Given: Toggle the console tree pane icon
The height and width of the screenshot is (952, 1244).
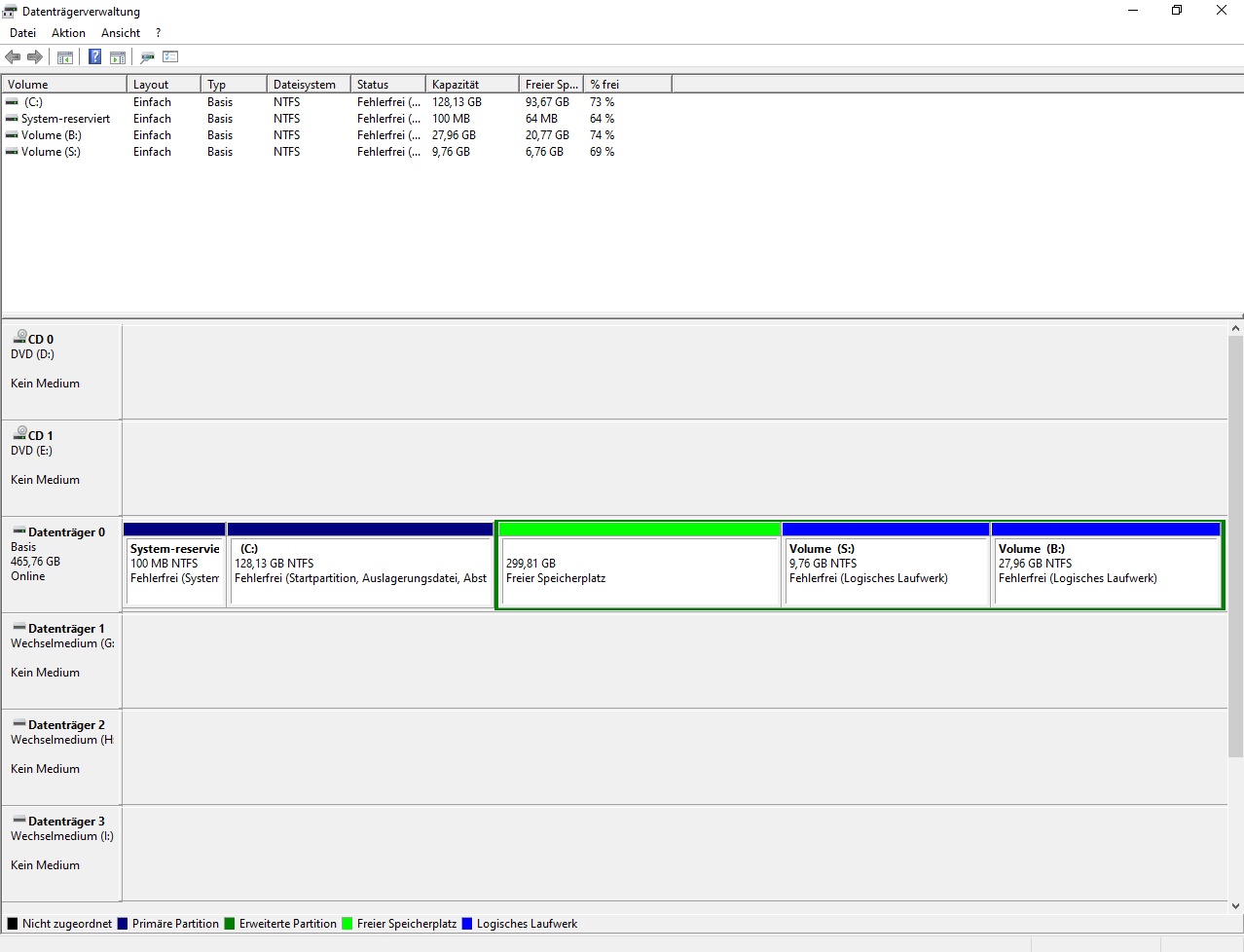Looking at the screenshot, I should (65, 57).
